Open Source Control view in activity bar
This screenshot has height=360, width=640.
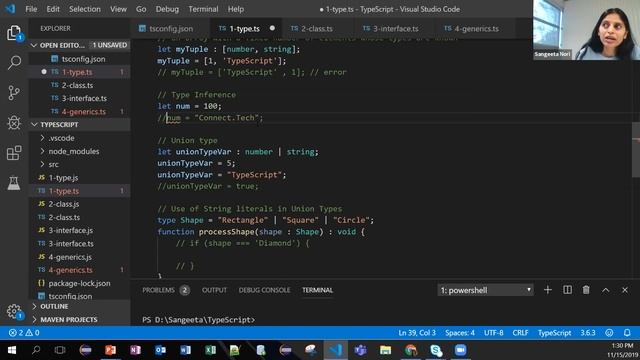pos(14,93)
